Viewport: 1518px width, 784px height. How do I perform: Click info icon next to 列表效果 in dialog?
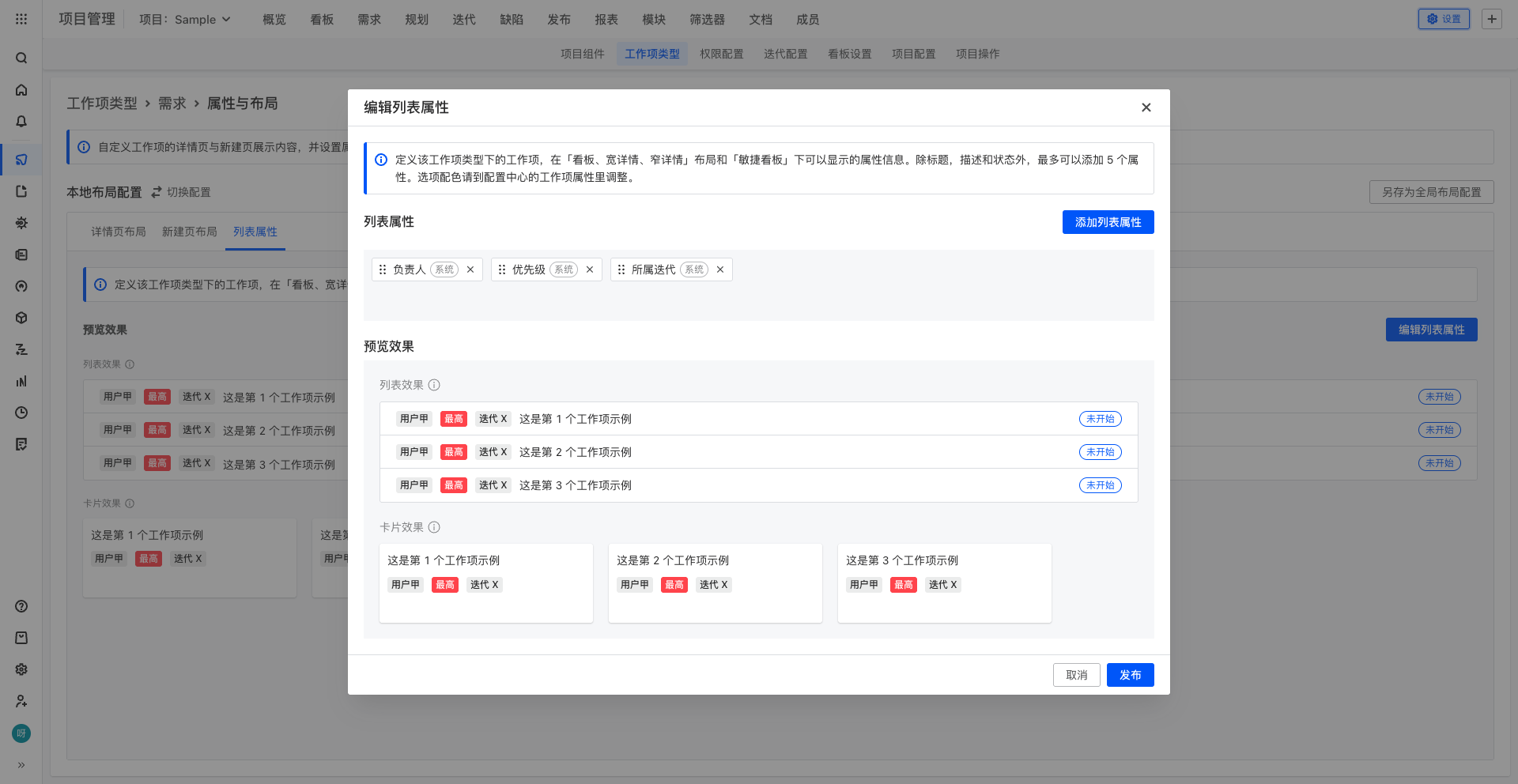434,385
